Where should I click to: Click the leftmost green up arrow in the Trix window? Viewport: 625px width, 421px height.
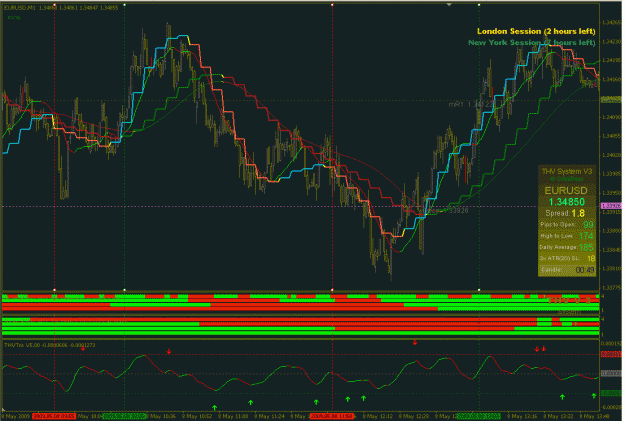[x=214, y=407]
